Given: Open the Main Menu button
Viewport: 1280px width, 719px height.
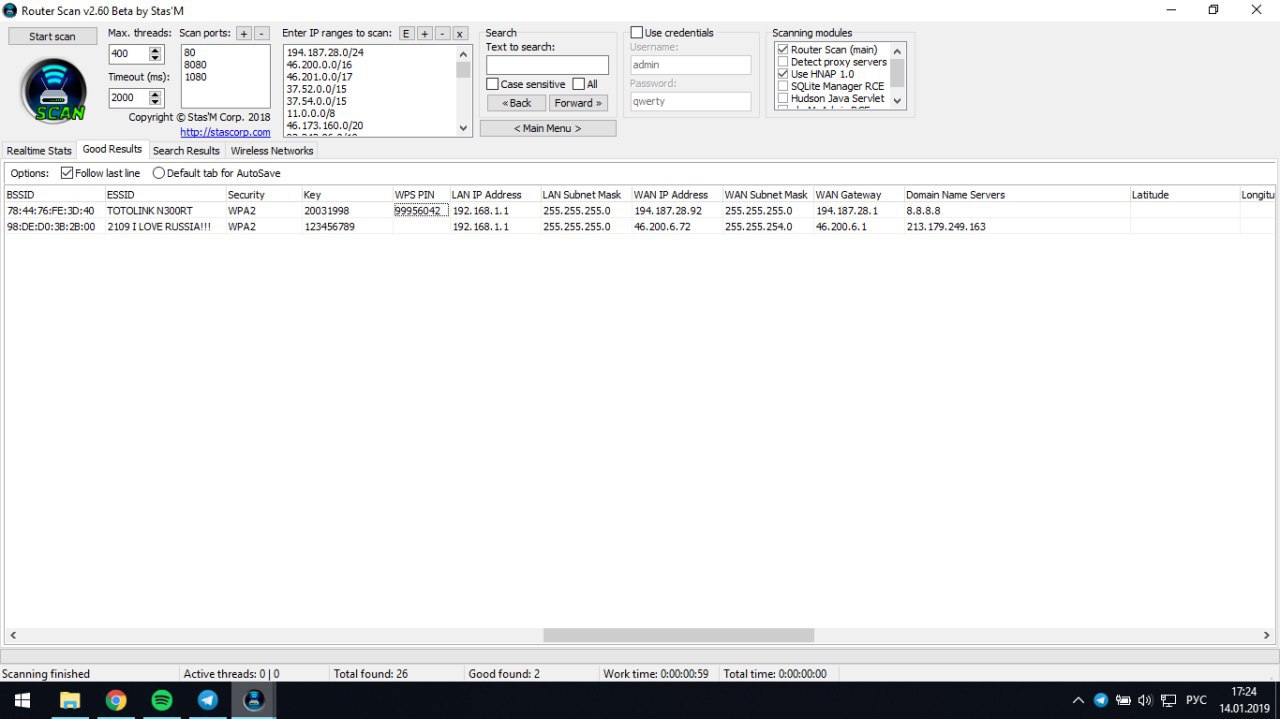Looking at the screenshot, I should coord(548,128).
